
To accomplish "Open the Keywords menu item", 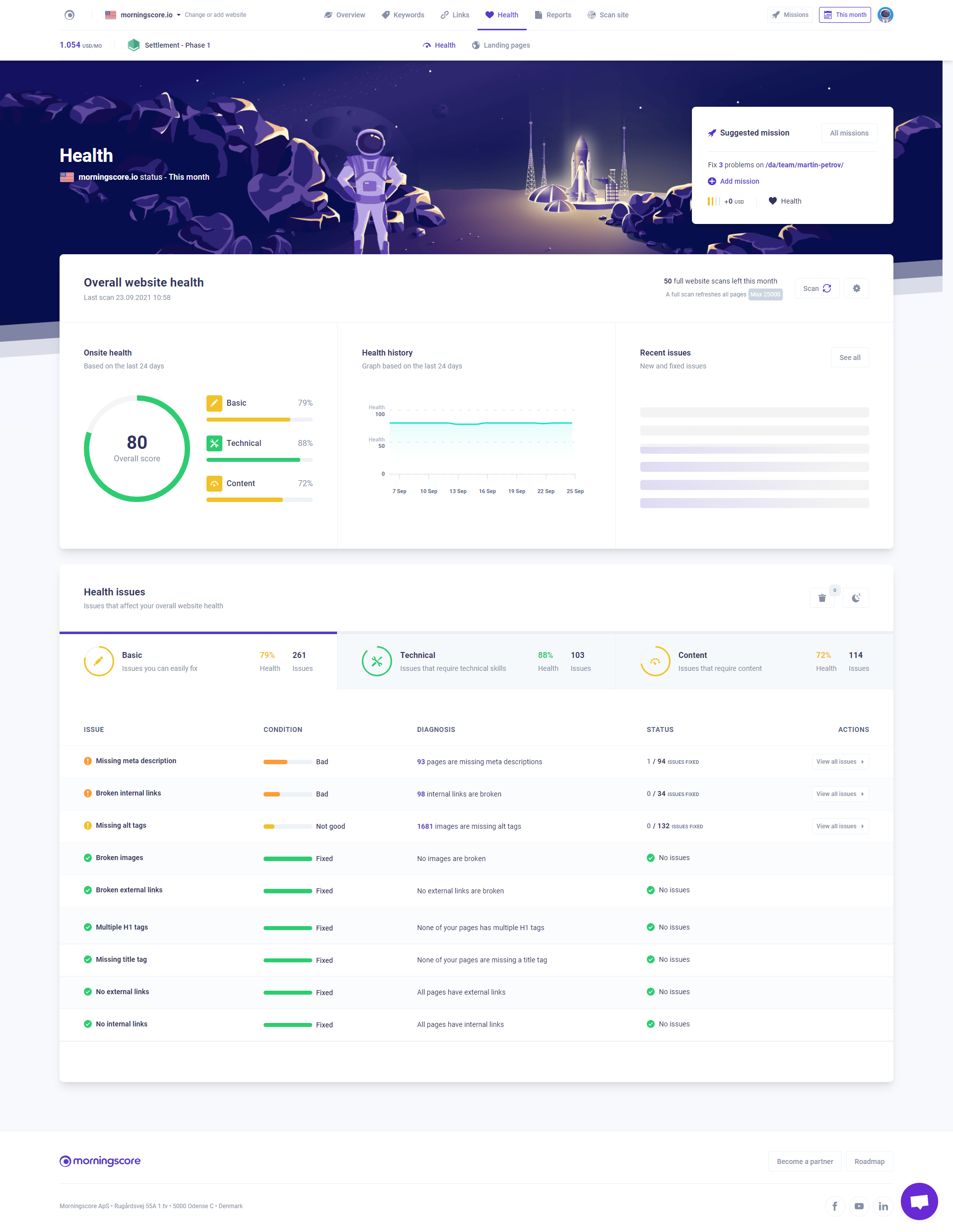I will click(x=403, y=15).
